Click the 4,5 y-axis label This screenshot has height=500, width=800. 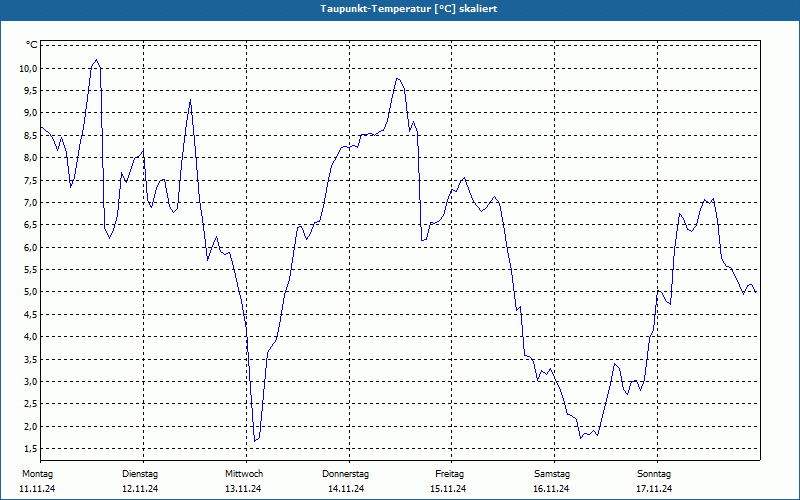click(x=30, y=314)
